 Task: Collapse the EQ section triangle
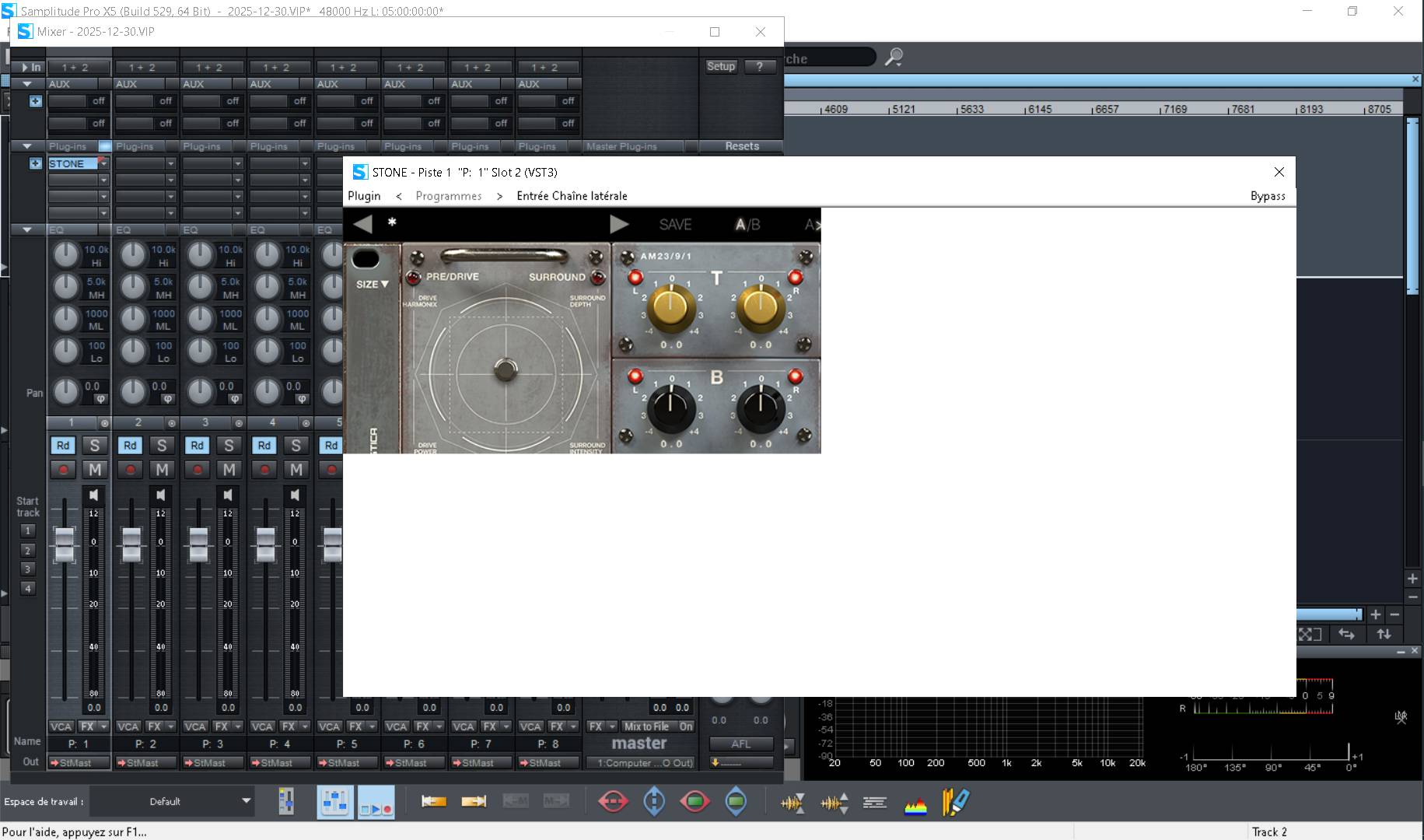[27, 230]
